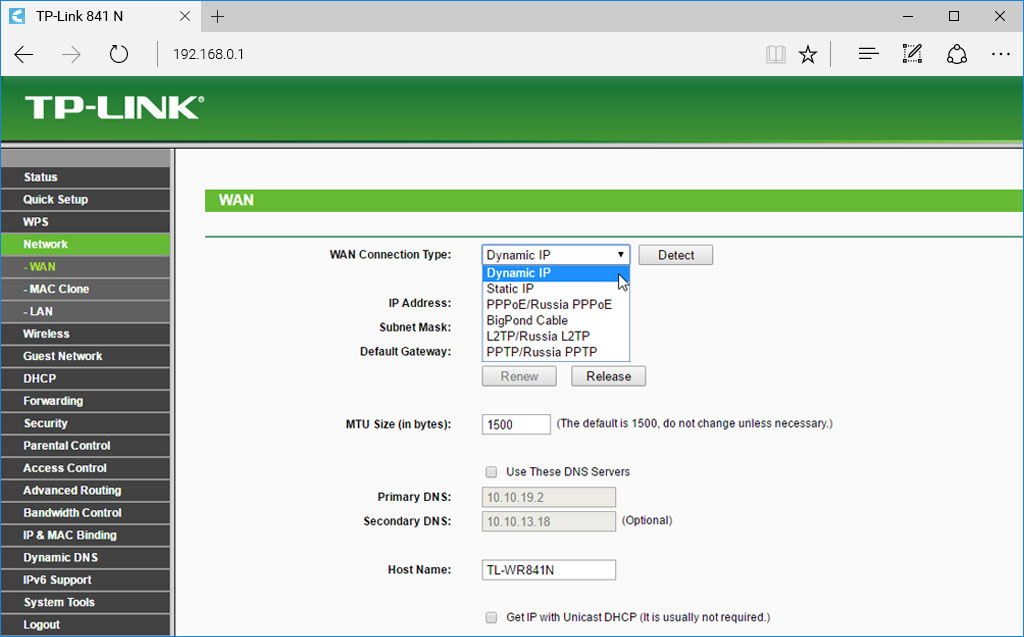
Task: Open the Edge Hub icon
Action: [x=868, y=54]
